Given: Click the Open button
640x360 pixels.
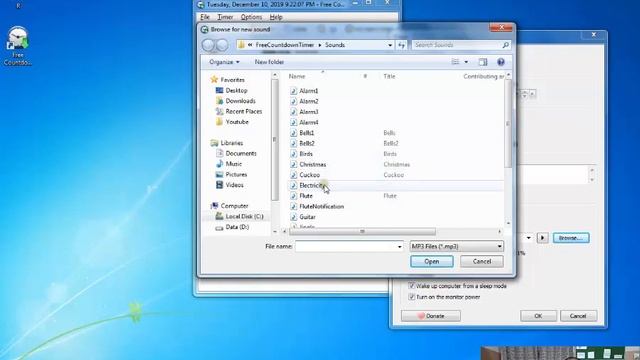Looking at the screenshot, I should pyautogui.click(x=432, y=261).
